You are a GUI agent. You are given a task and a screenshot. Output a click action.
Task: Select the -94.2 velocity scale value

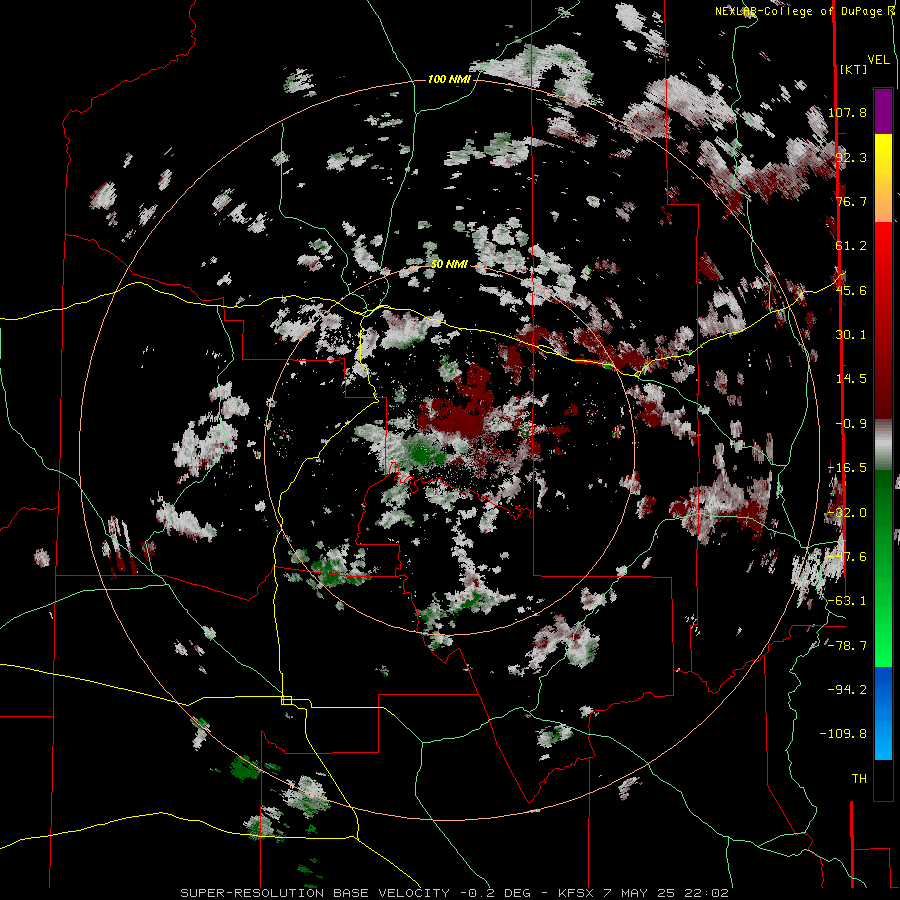point(847,690)
